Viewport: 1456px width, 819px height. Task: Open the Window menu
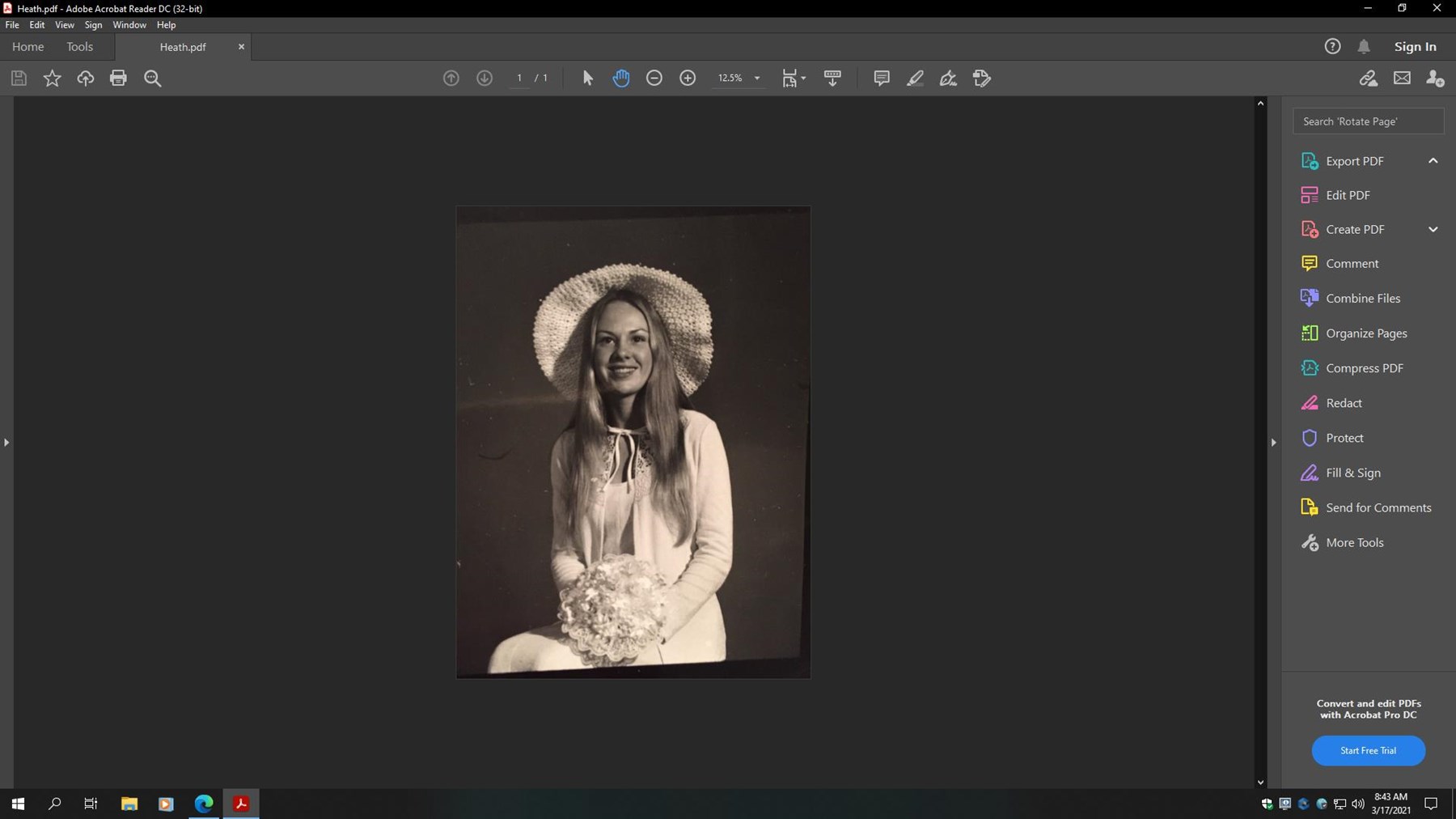[129, 25]
